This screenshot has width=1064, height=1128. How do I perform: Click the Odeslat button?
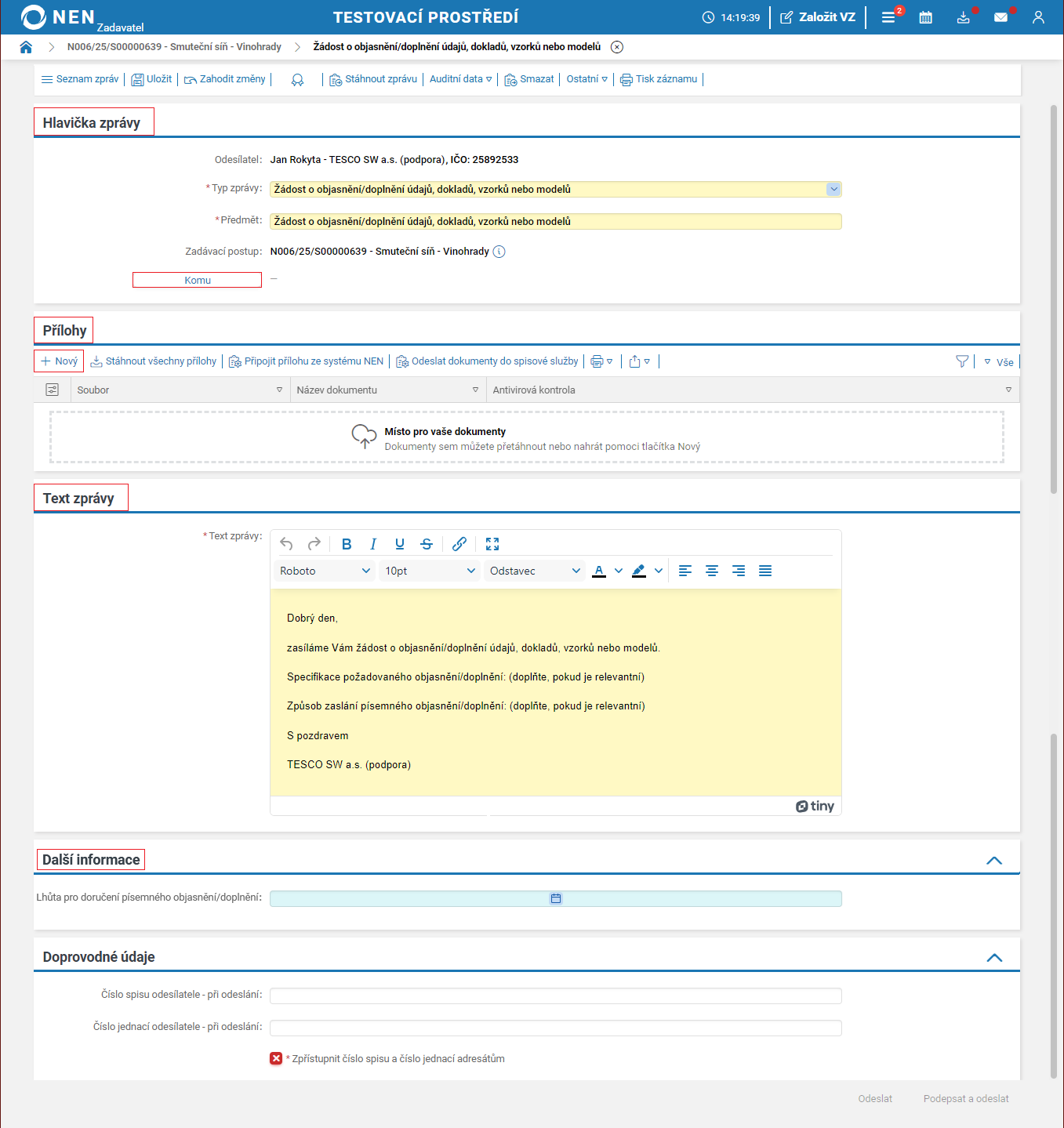(875, 1099)
